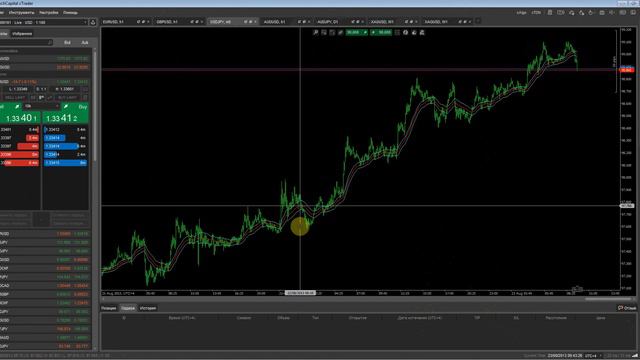
Task: Click the third icon in chart toolbar
Action: tap(332, 32)
